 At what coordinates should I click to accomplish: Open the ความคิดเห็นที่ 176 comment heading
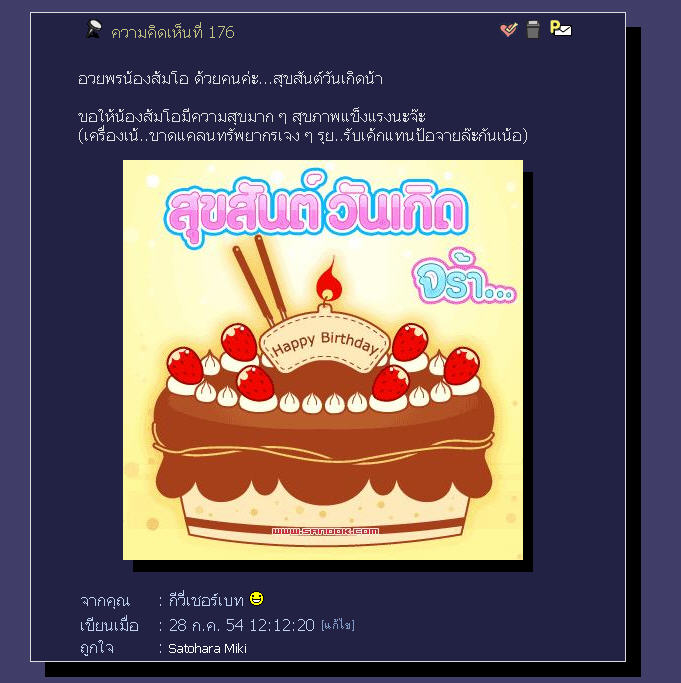pos(173,32)
